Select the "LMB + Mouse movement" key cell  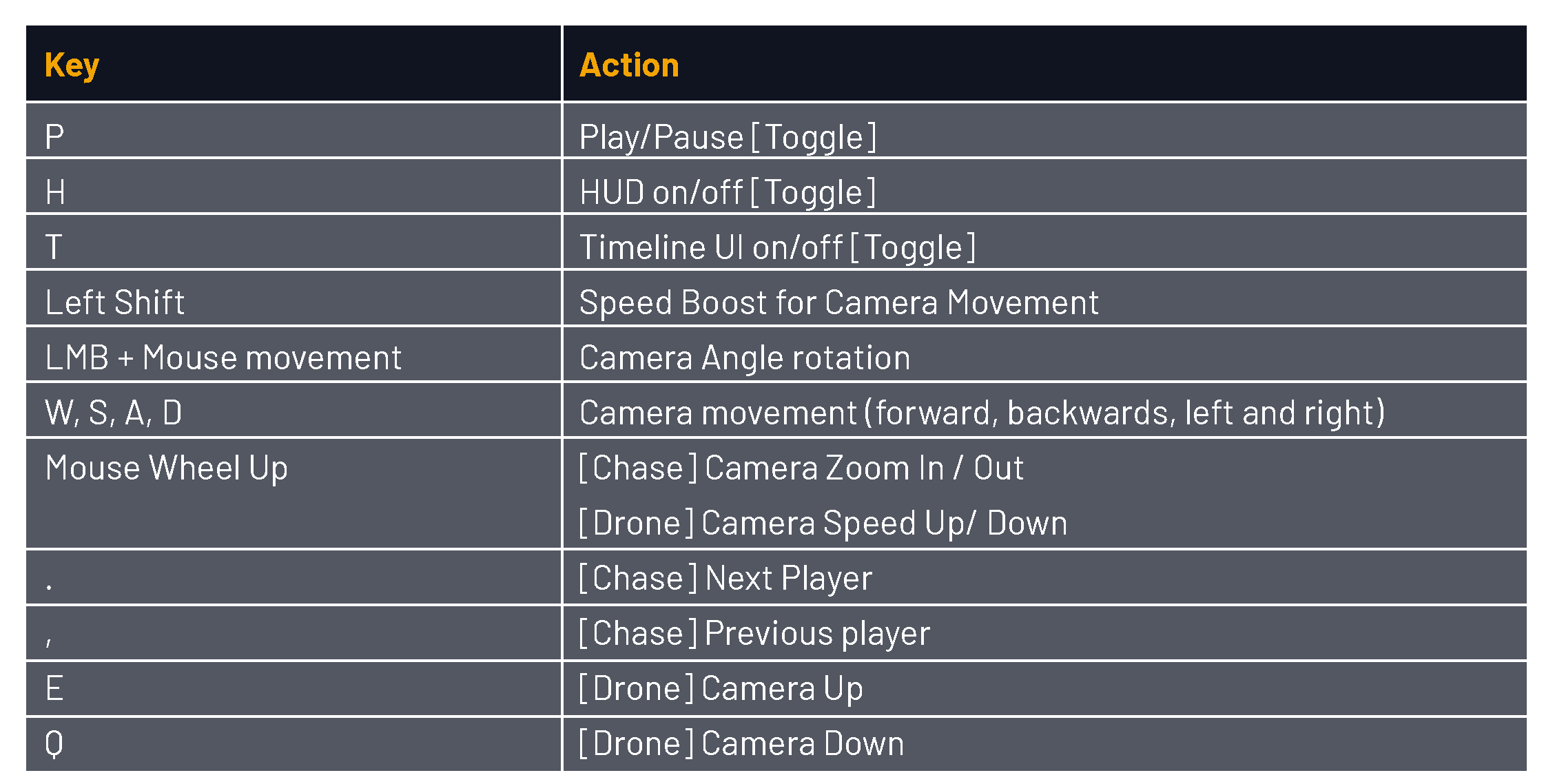[x=223, y=358]
